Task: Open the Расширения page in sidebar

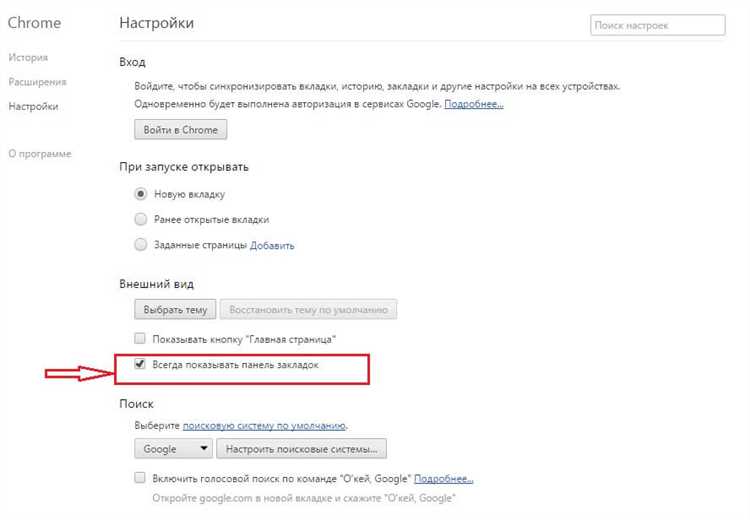Action: tap(37, 82)
